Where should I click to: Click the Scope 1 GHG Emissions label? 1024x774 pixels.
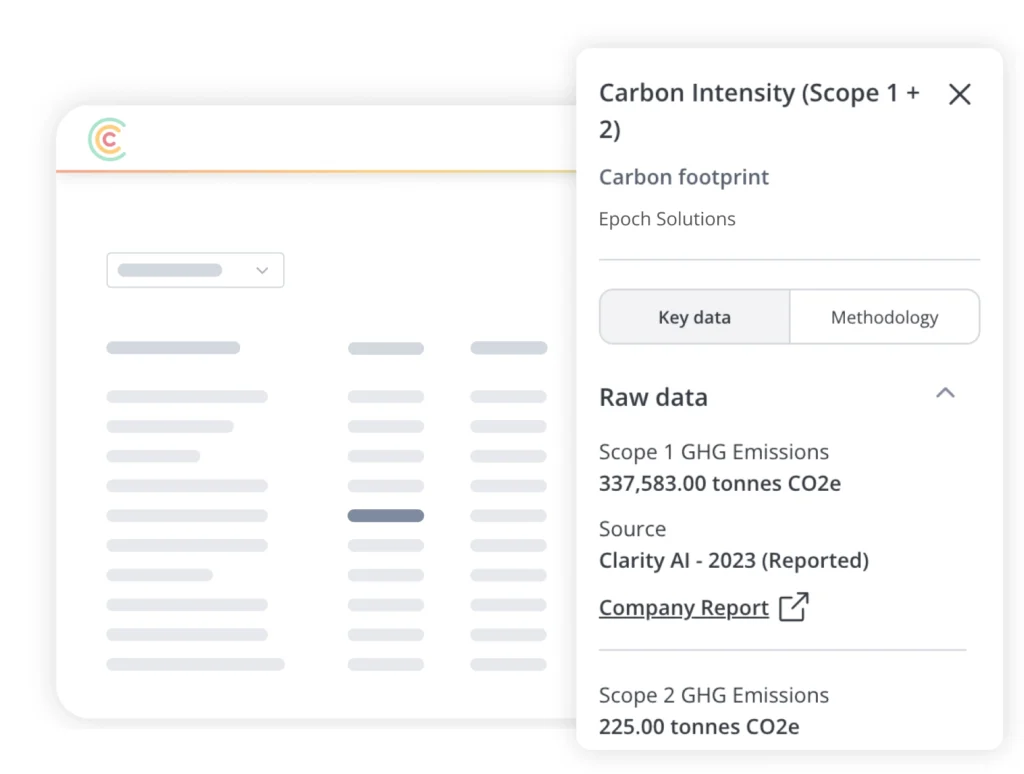click(x=713, y=452)
